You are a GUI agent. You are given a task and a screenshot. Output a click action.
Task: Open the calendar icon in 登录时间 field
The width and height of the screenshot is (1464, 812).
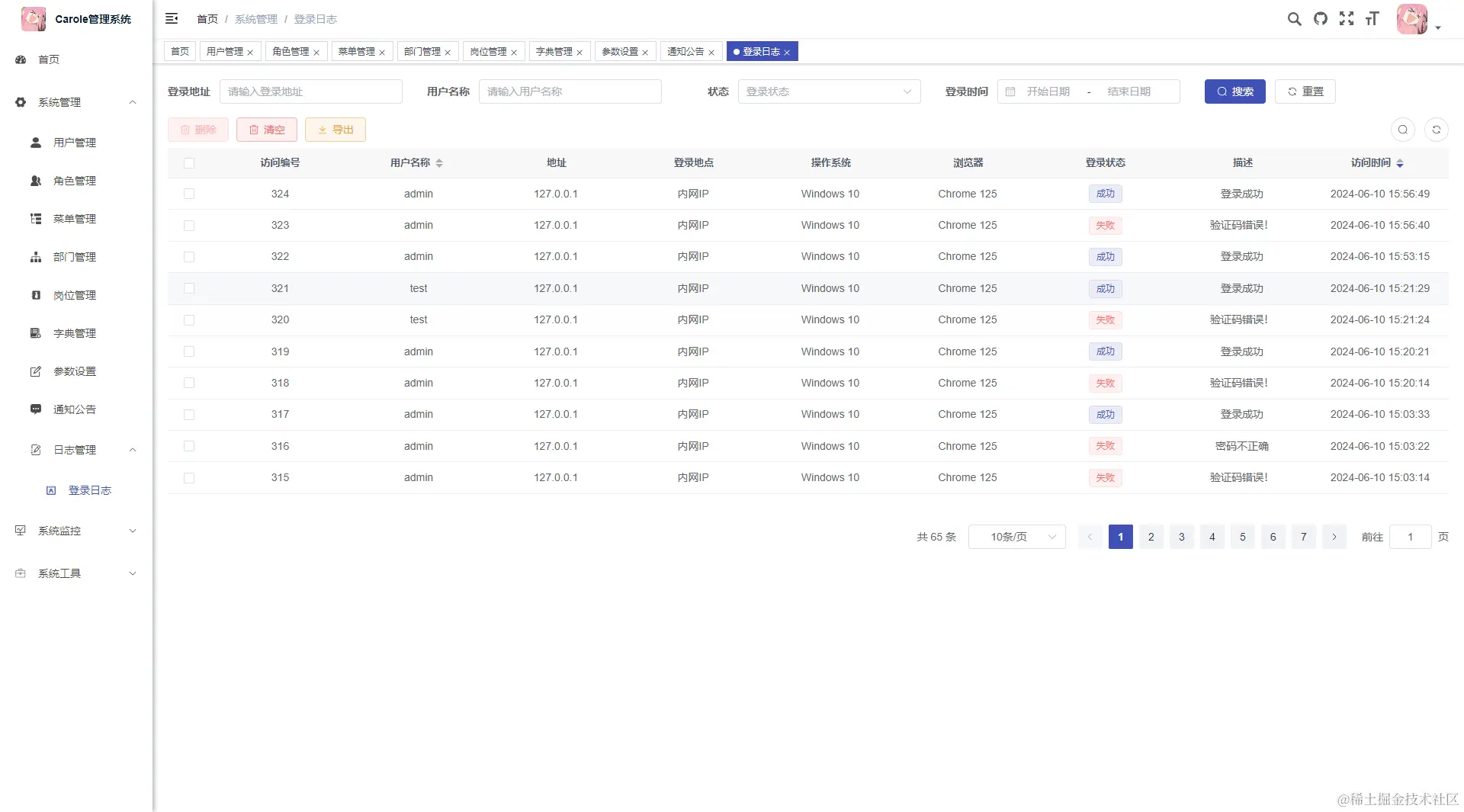pos(1010,91)
